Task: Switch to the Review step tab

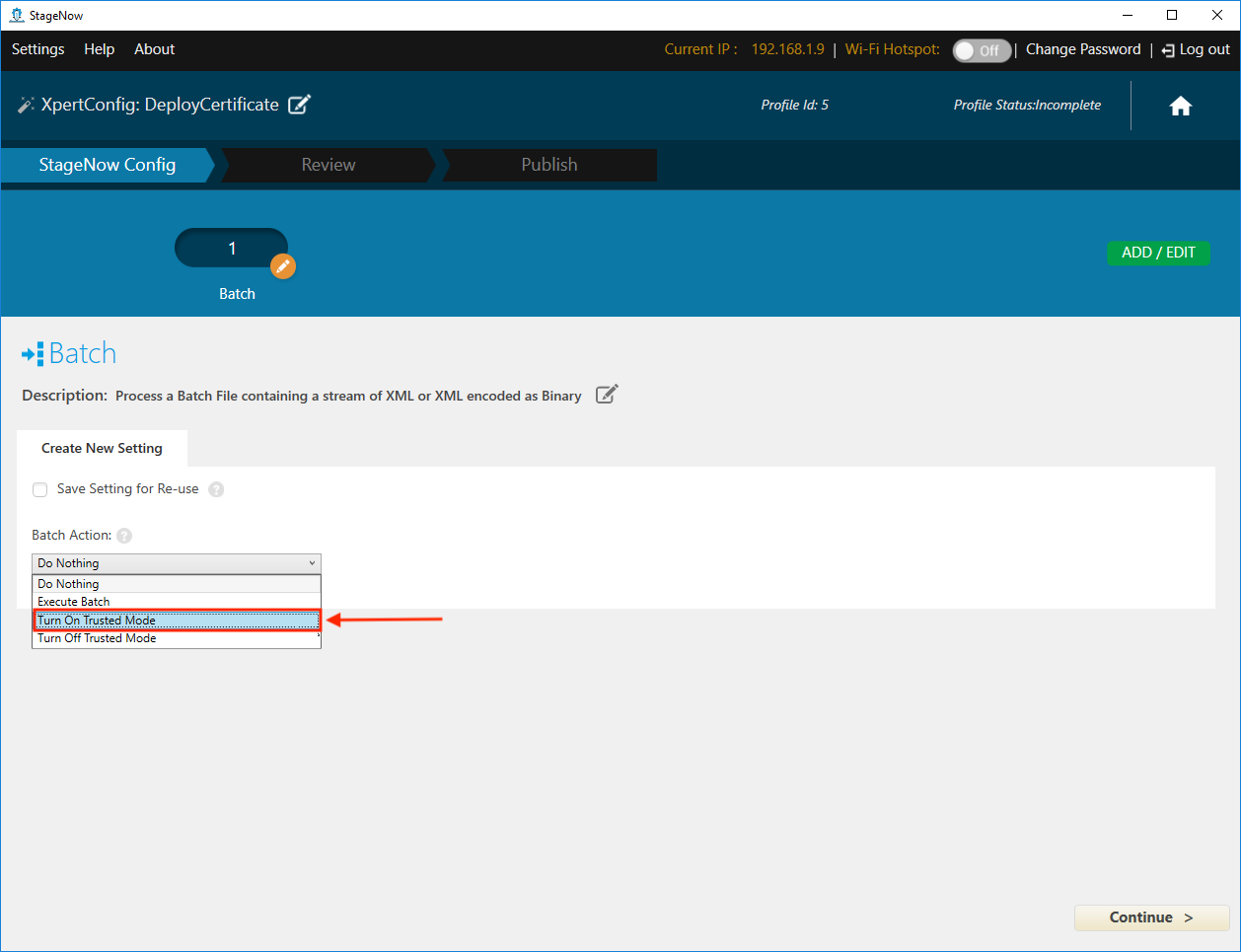Action: (x=328, y=165)
